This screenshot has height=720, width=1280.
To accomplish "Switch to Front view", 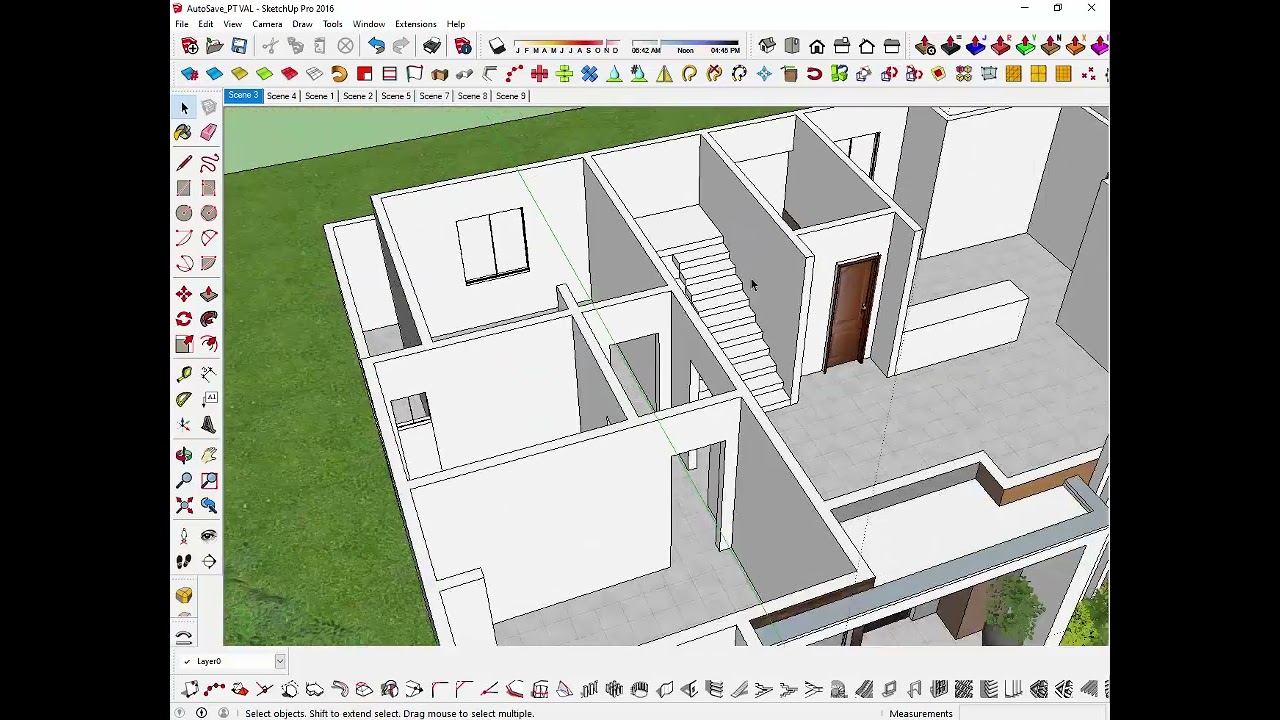I will (817, 46).
